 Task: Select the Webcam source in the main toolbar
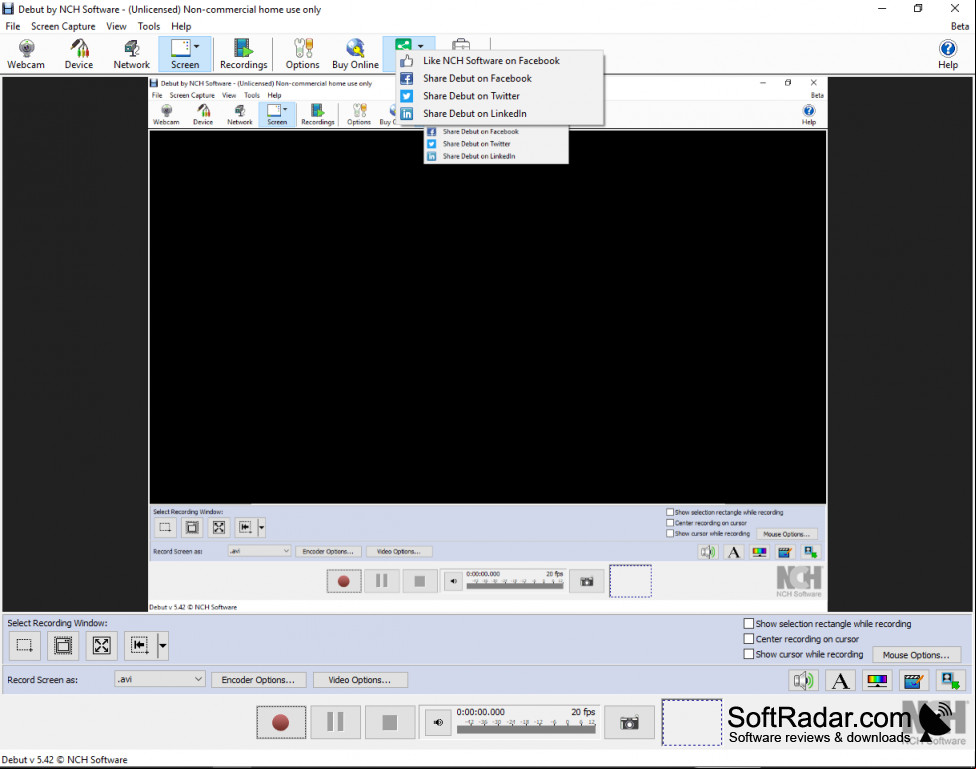26,54
